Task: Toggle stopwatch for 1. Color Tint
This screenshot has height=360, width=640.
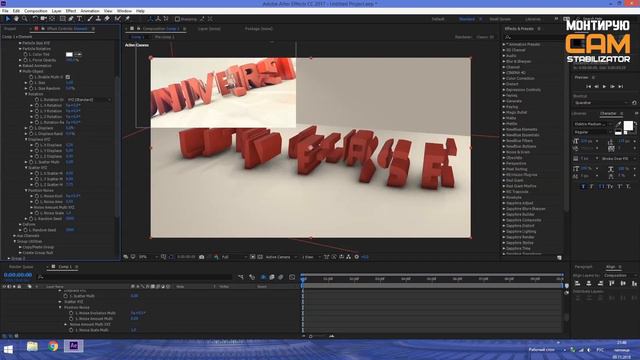Action: tap(25, 54)
